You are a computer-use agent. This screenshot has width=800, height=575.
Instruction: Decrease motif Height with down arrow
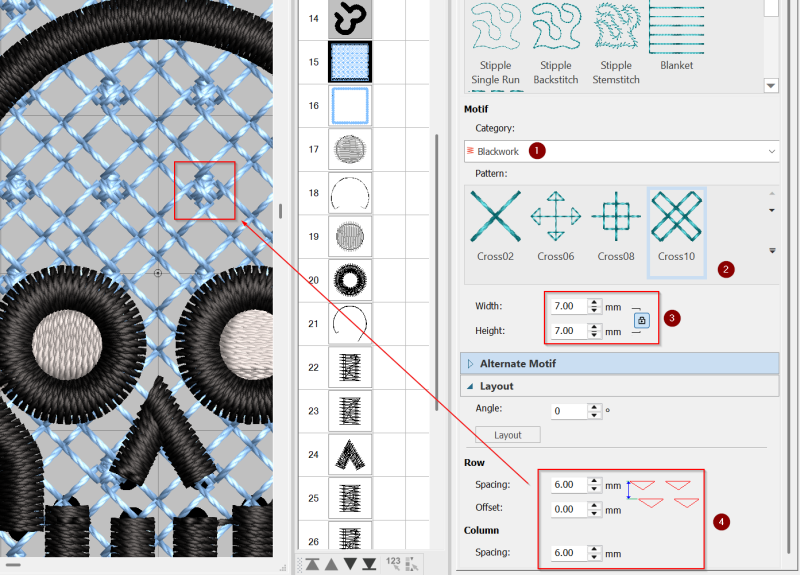coord(594,335)
